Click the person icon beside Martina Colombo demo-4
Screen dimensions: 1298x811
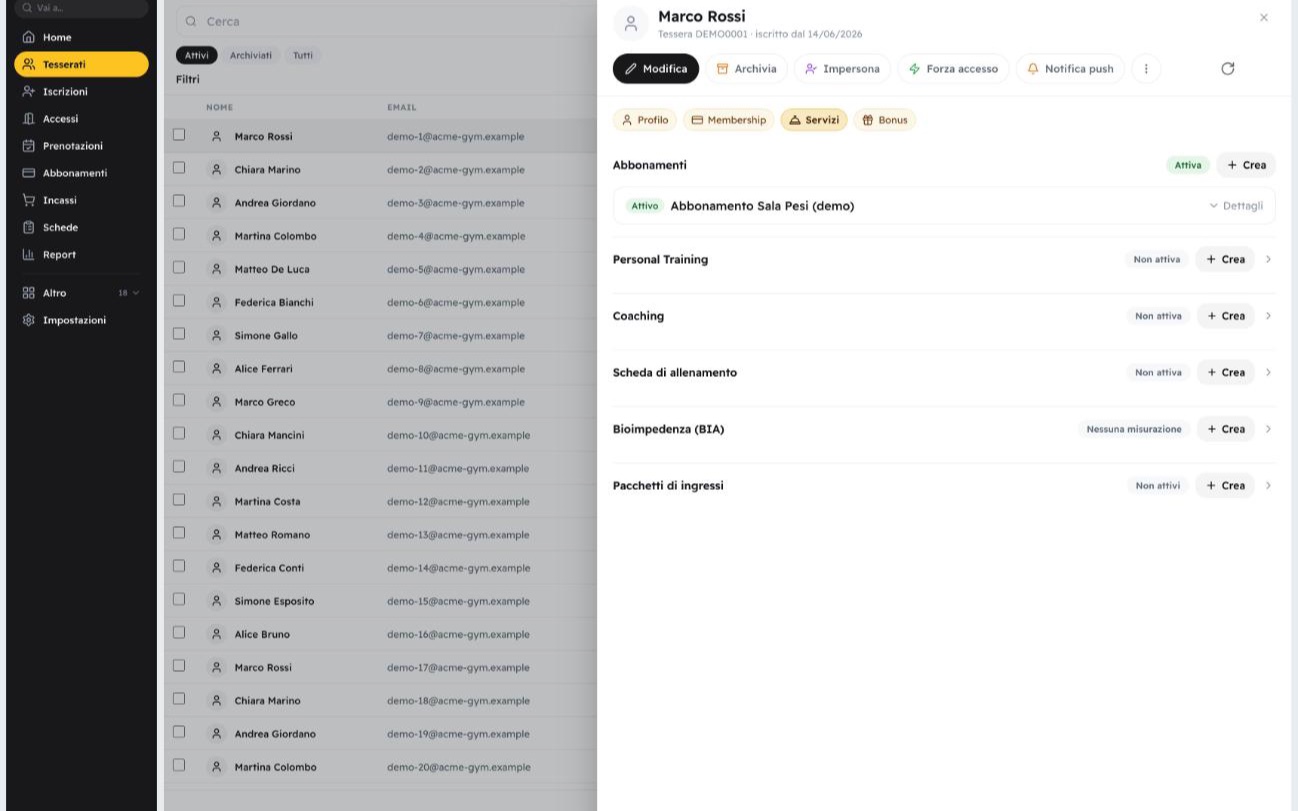[x=216, y=236]
